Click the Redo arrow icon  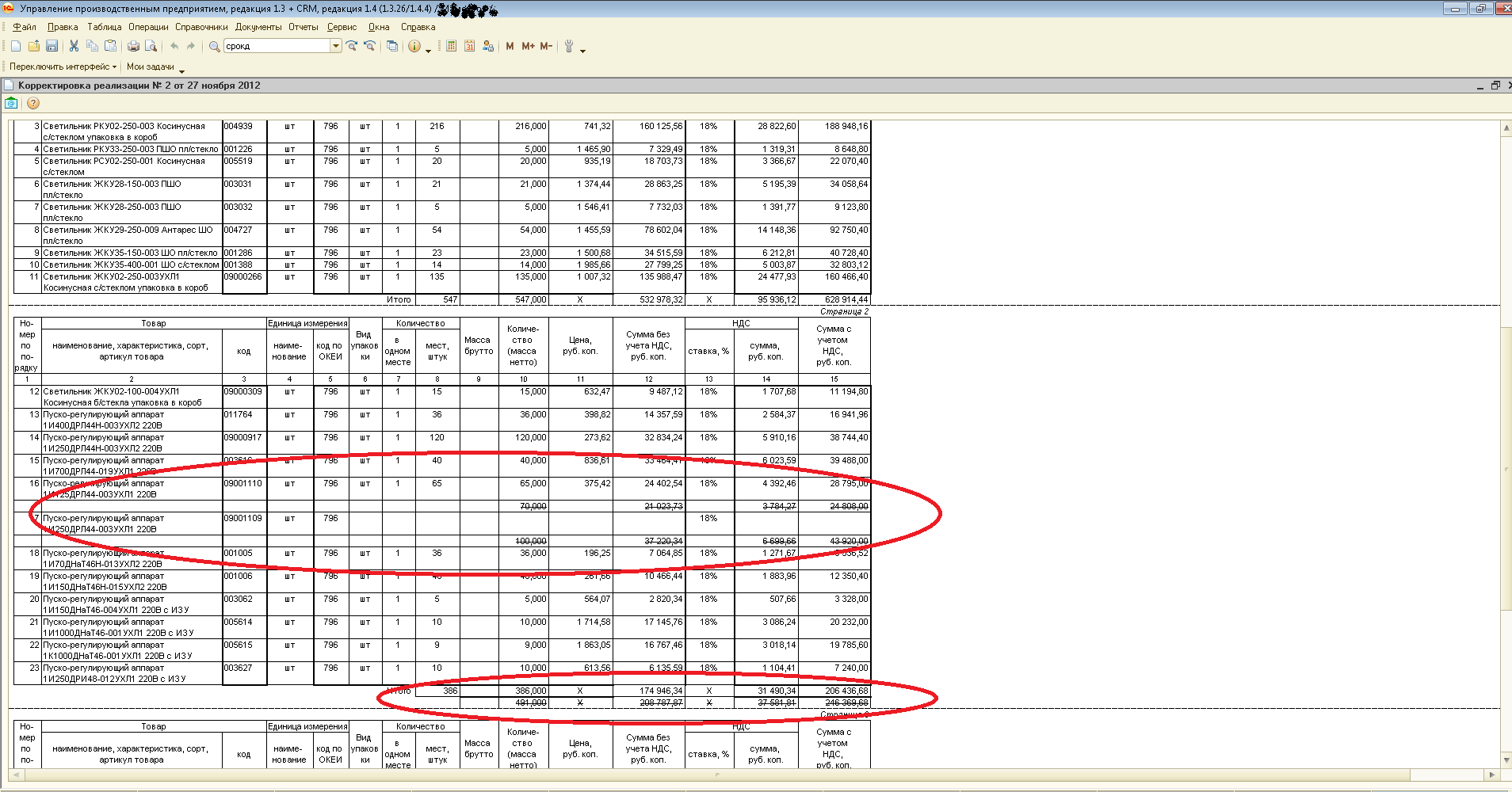click(191, 46)
